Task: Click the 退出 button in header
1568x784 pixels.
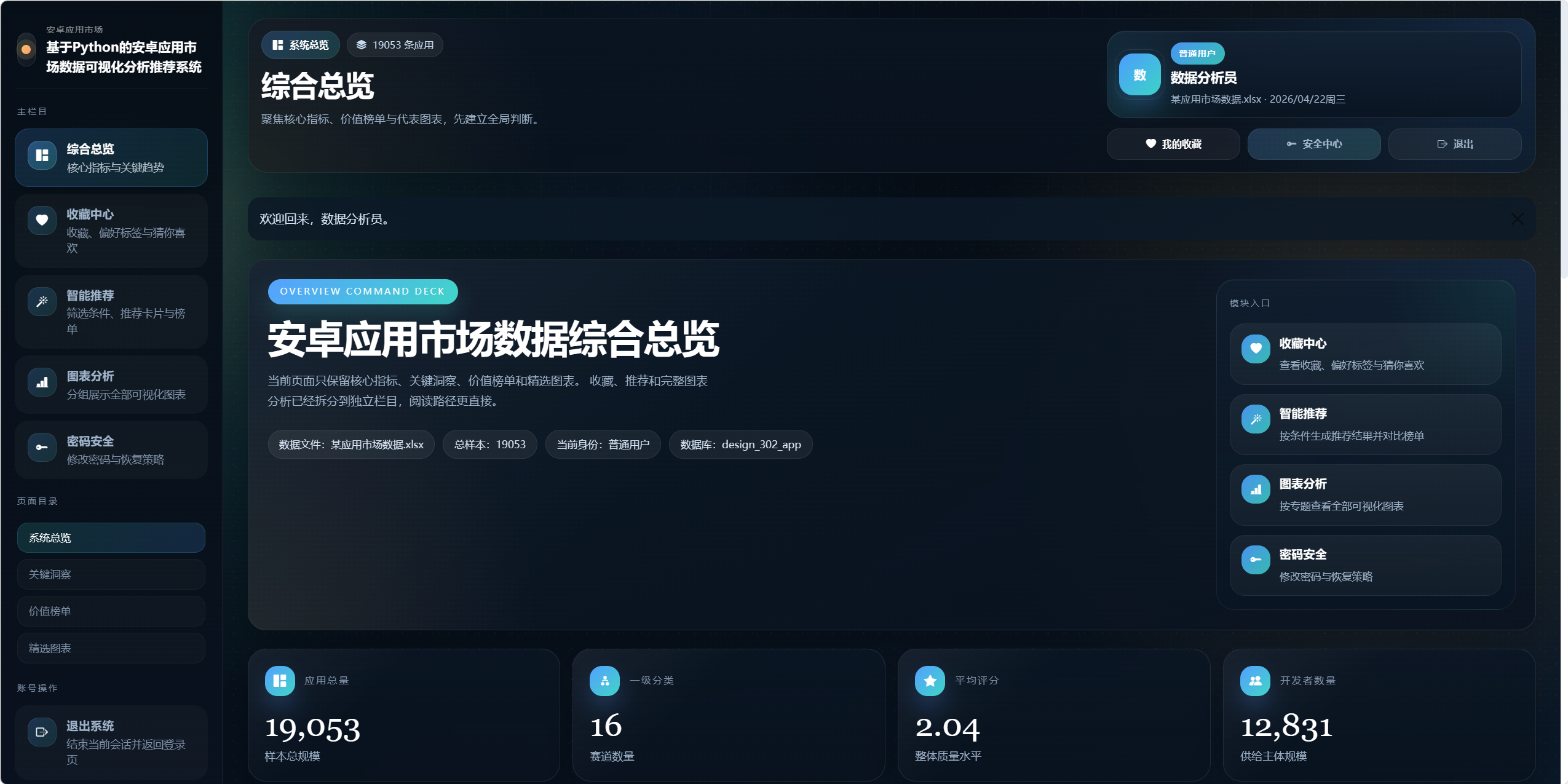Action: point(1454,144)
